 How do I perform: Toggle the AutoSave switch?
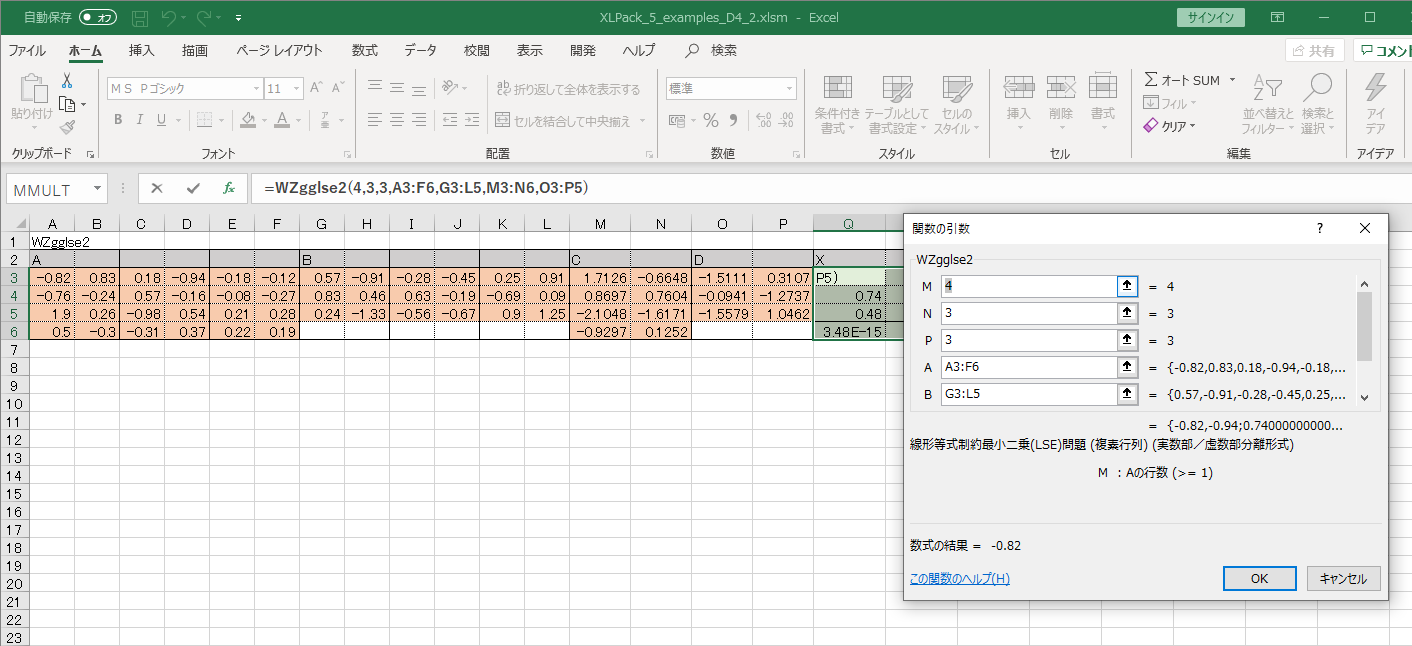(97, 18)
